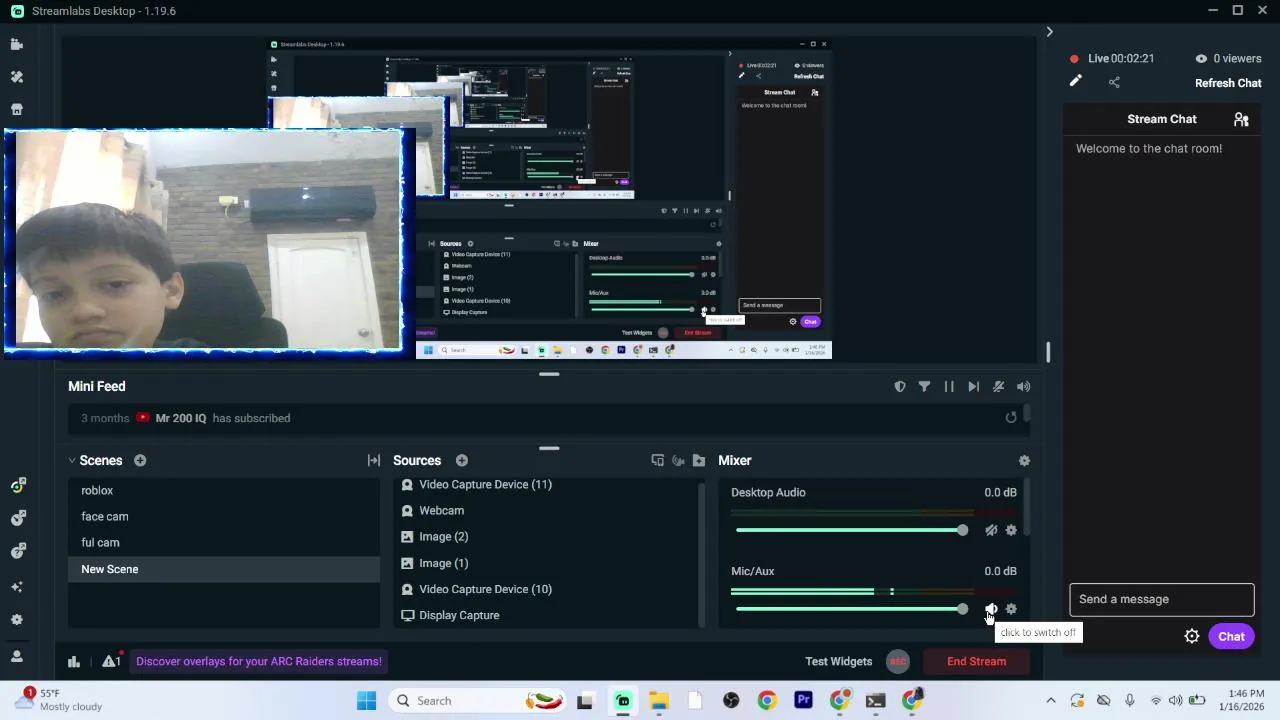Viewport: 1280px width, 720px height.
Task: Open Desktop Audio source settings gear
Action: click(1011, 530)
